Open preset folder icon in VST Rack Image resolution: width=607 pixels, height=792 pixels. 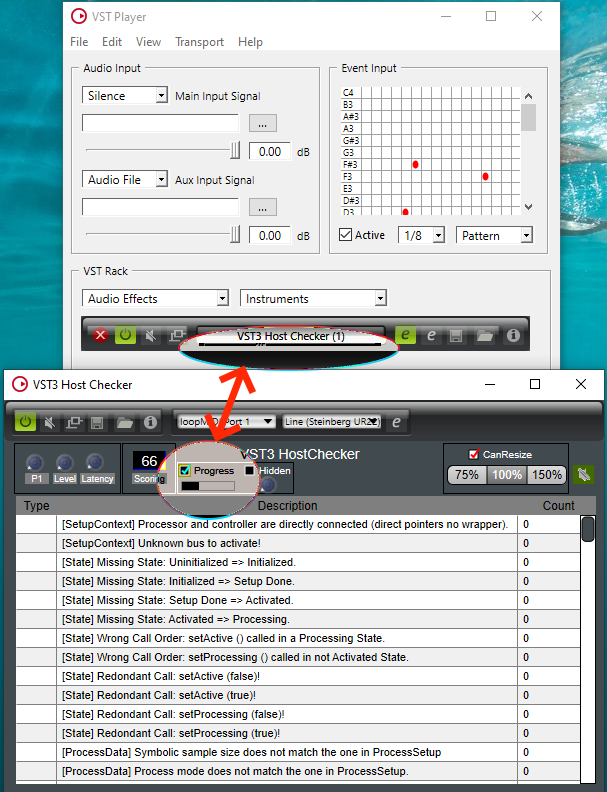coord(485,336)
